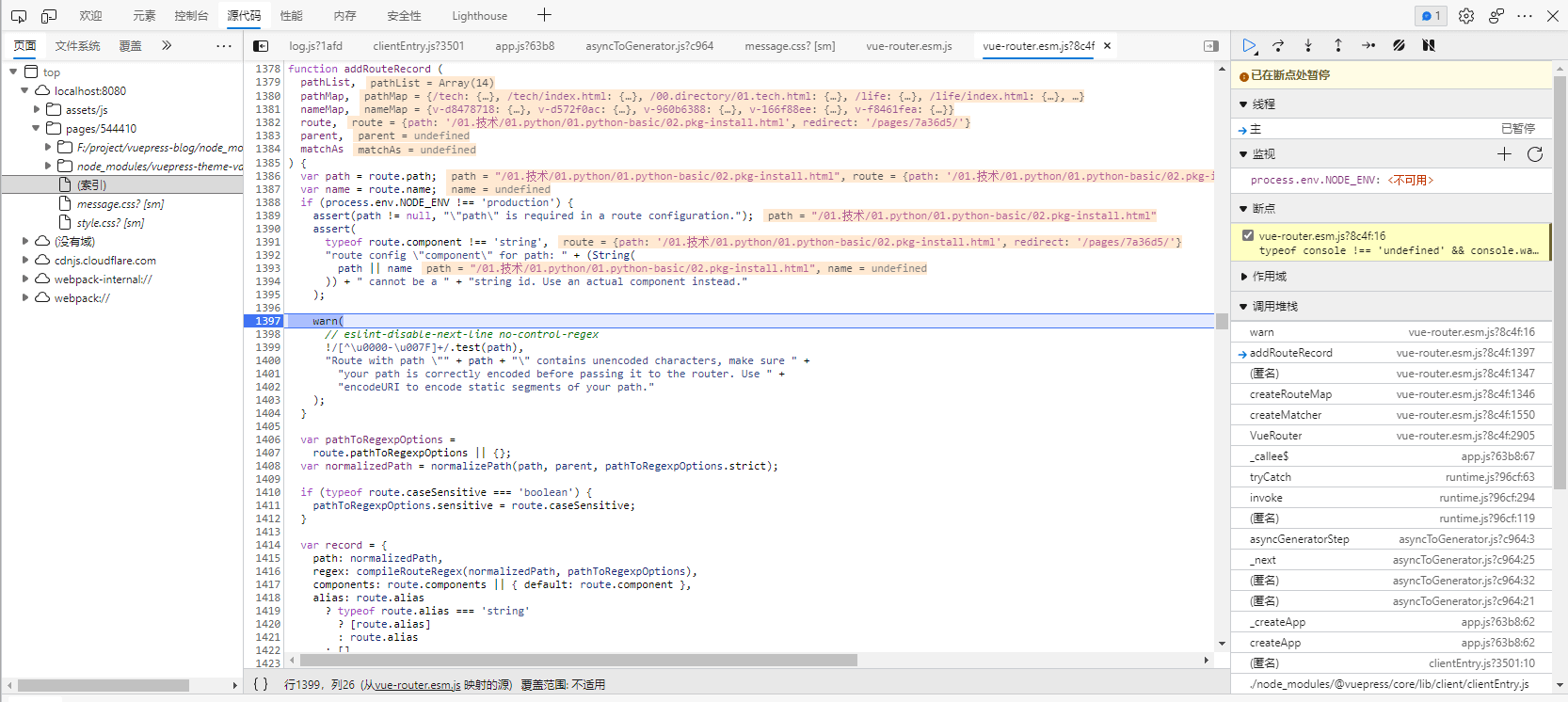The image size is (1568, 702).
Task: Expand the cdnjs.cloudflare.com tree node
Action: tap(25, 261)
